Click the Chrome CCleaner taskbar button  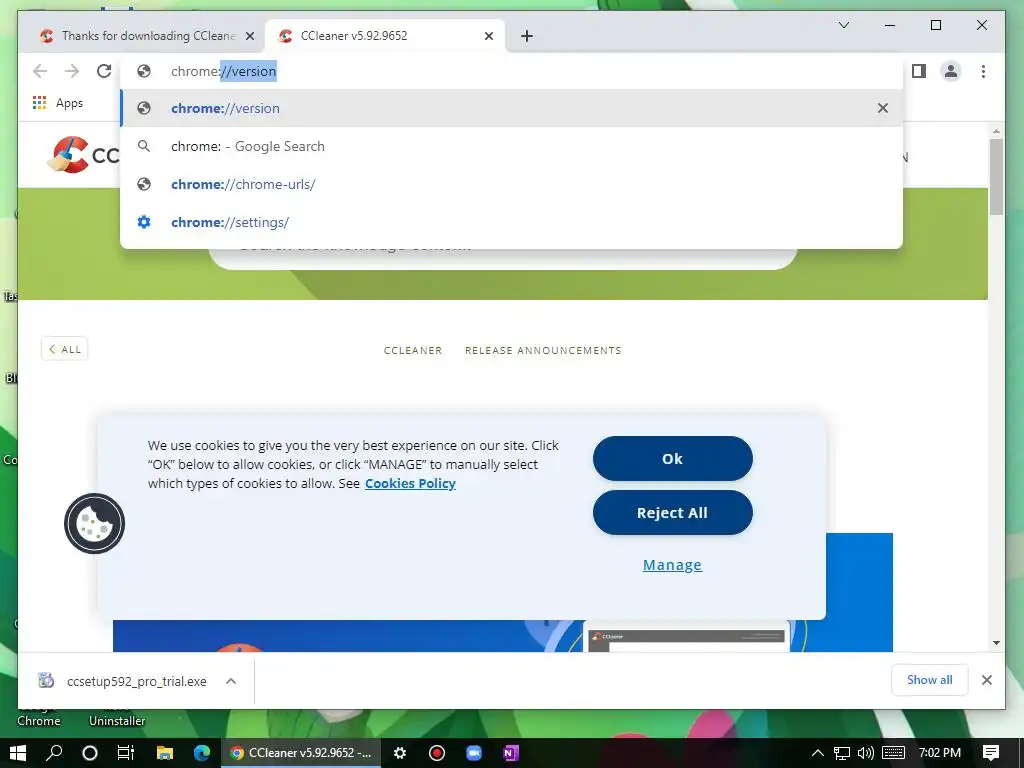tap(301, 753)
